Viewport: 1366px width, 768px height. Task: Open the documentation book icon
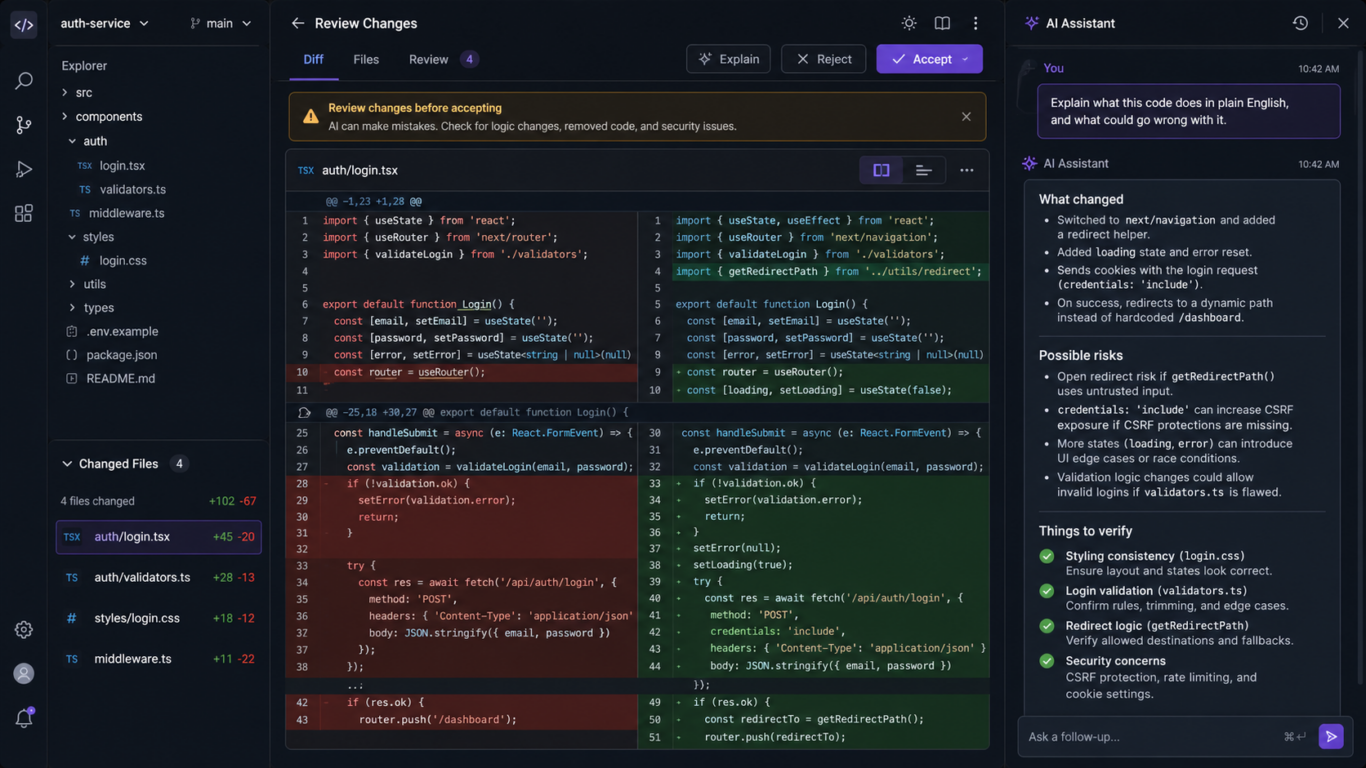click(x=941, y=22)
